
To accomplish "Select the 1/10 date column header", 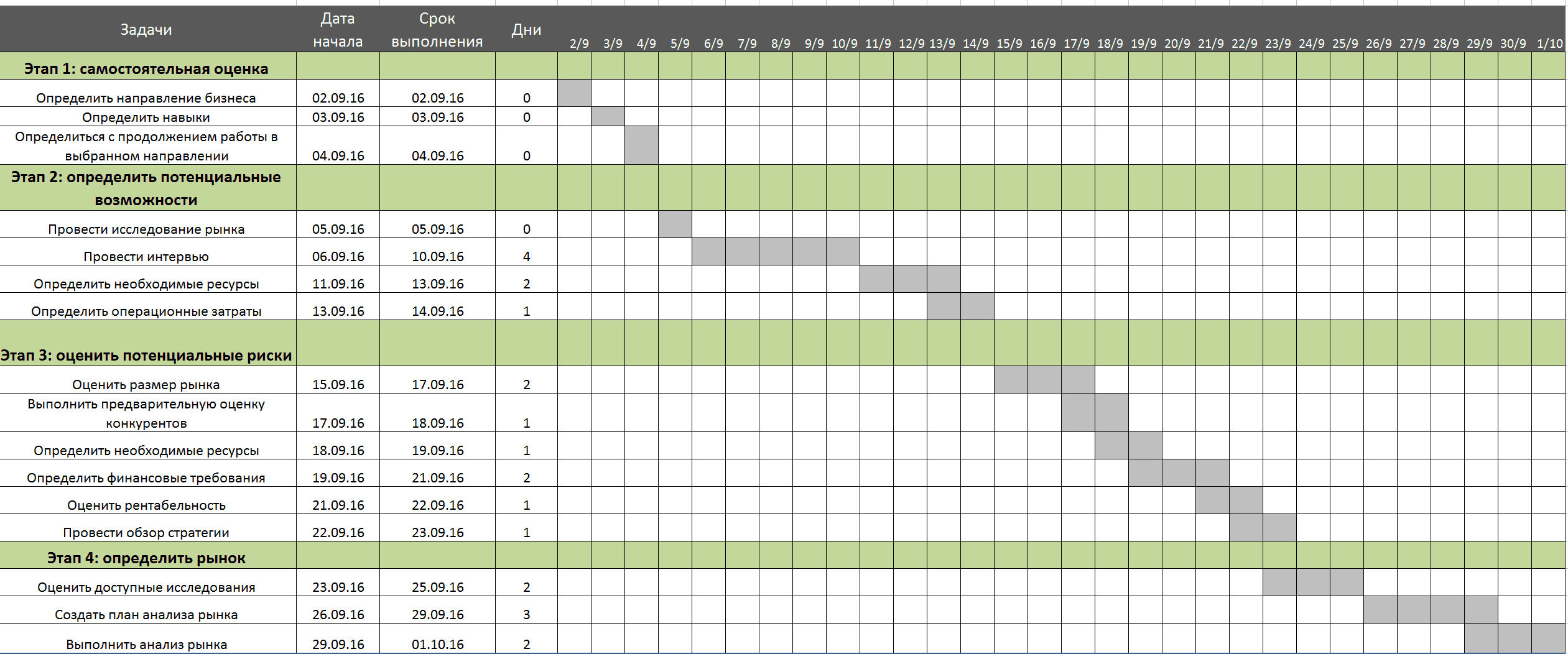I will tap(1549, 44).
